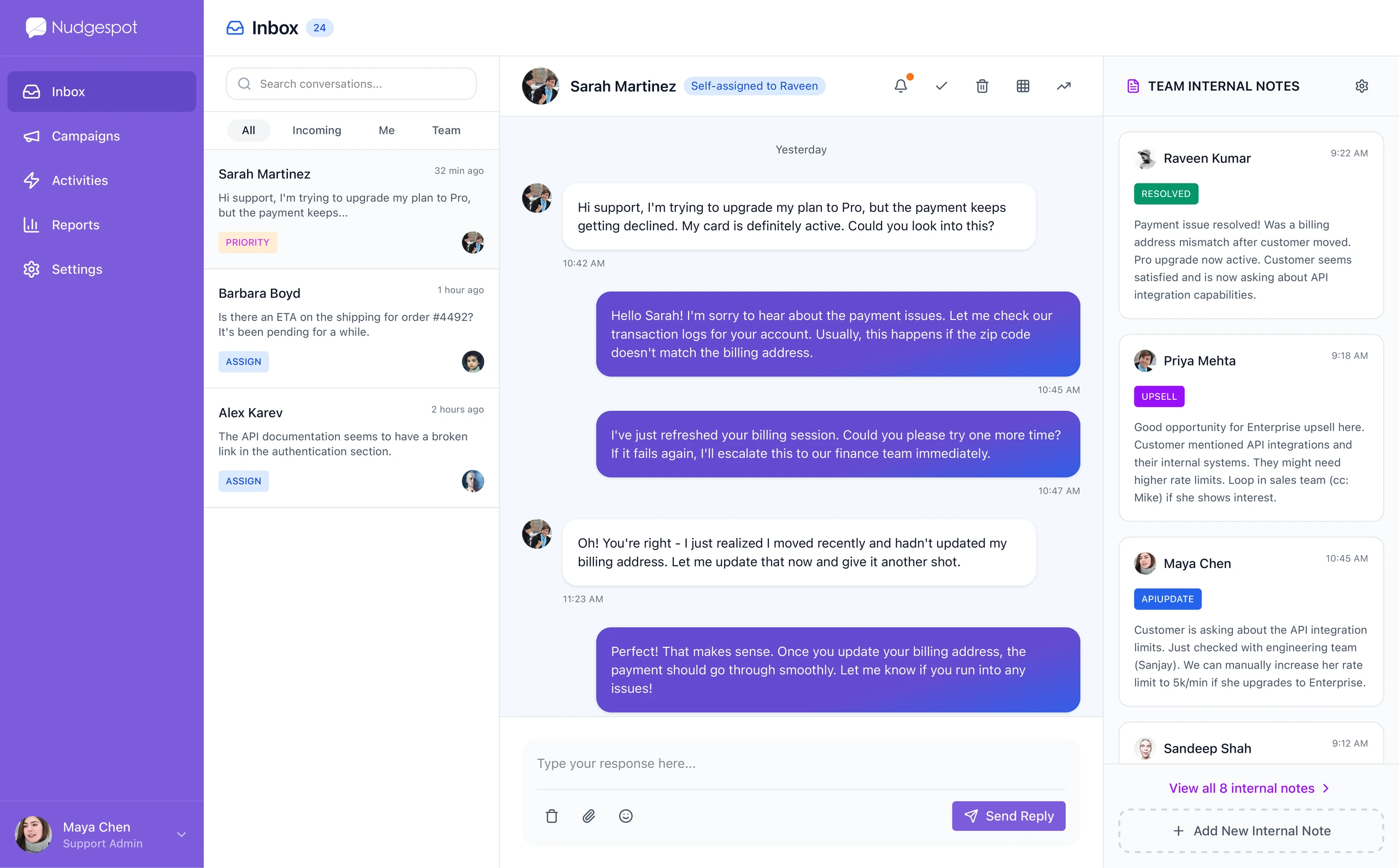Open the trending analytics arrow icon
The image size is (1399, 868).
click(1063, 86)
